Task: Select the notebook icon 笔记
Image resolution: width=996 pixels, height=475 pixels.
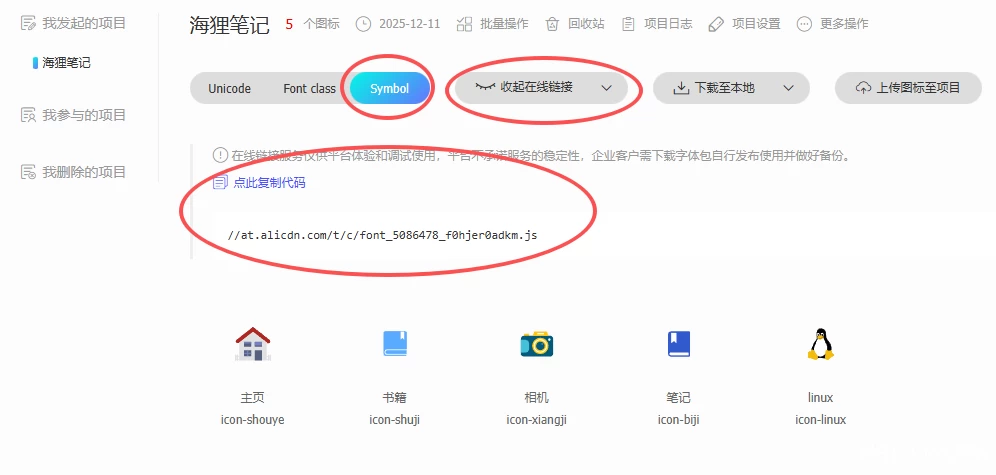Action: (678, 345)
